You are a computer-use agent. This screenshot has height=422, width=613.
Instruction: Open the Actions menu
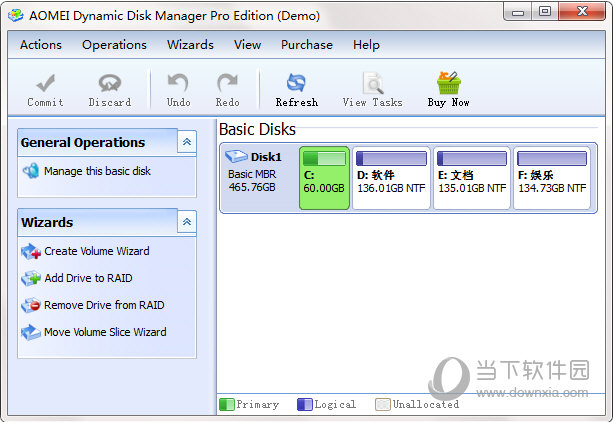coord(41,45)
